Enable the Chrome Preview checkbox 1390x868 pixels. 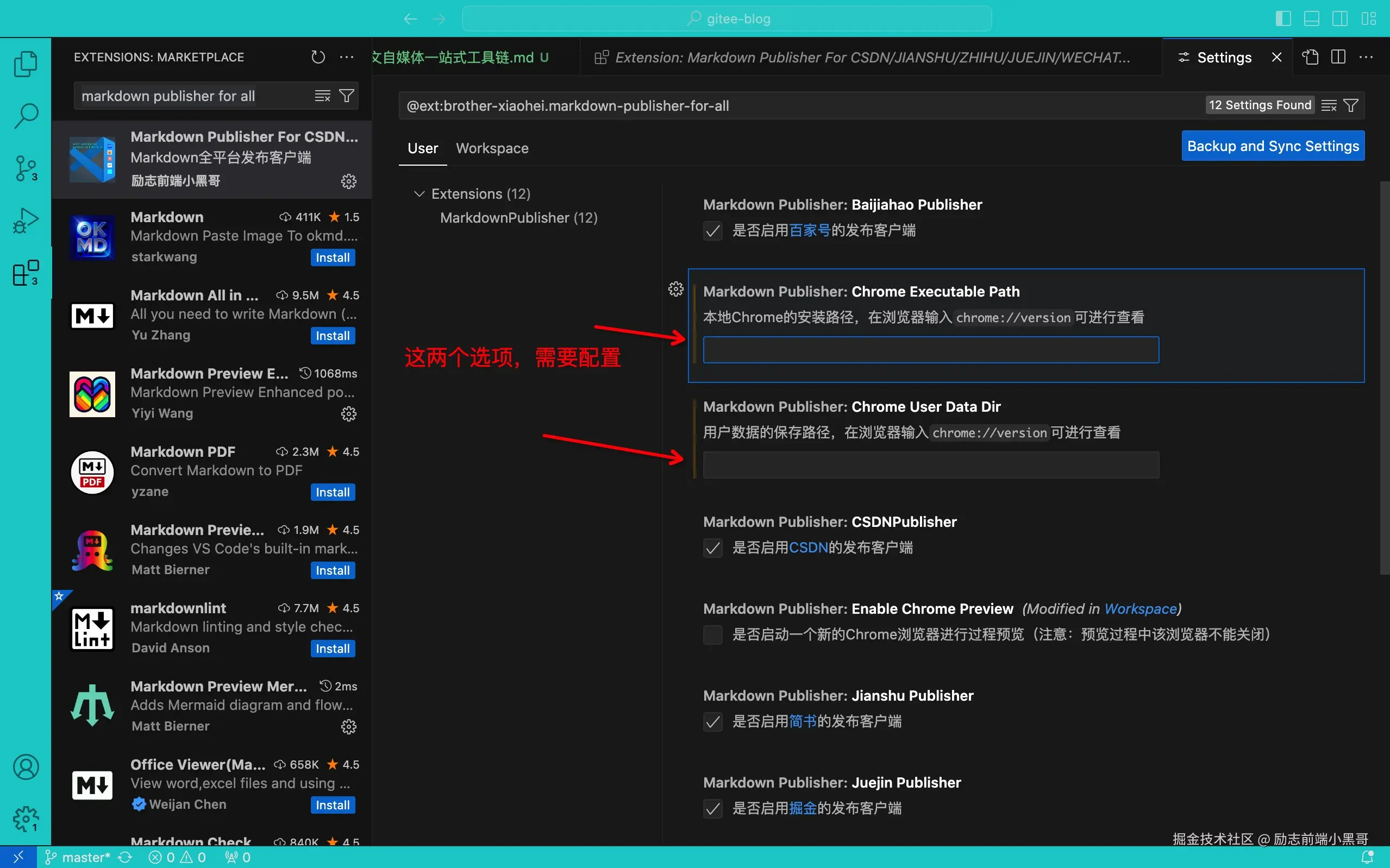[712, 635]
